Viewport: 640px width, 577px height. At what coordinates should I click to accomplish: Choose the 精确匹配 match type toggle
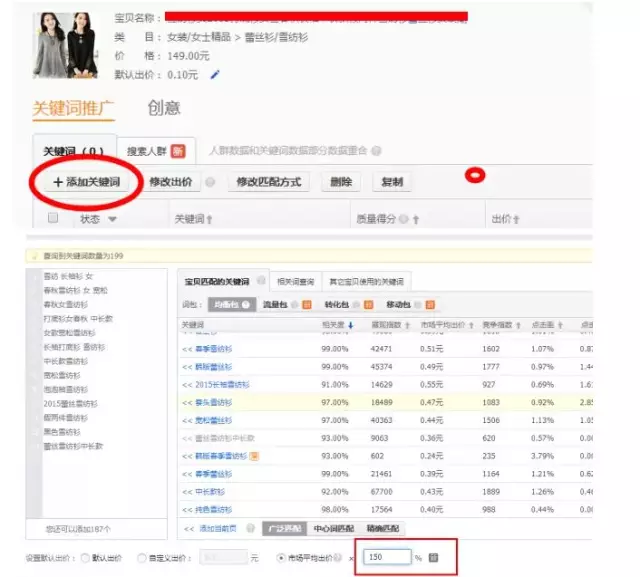pyautogui.click(x=382, y=528)
